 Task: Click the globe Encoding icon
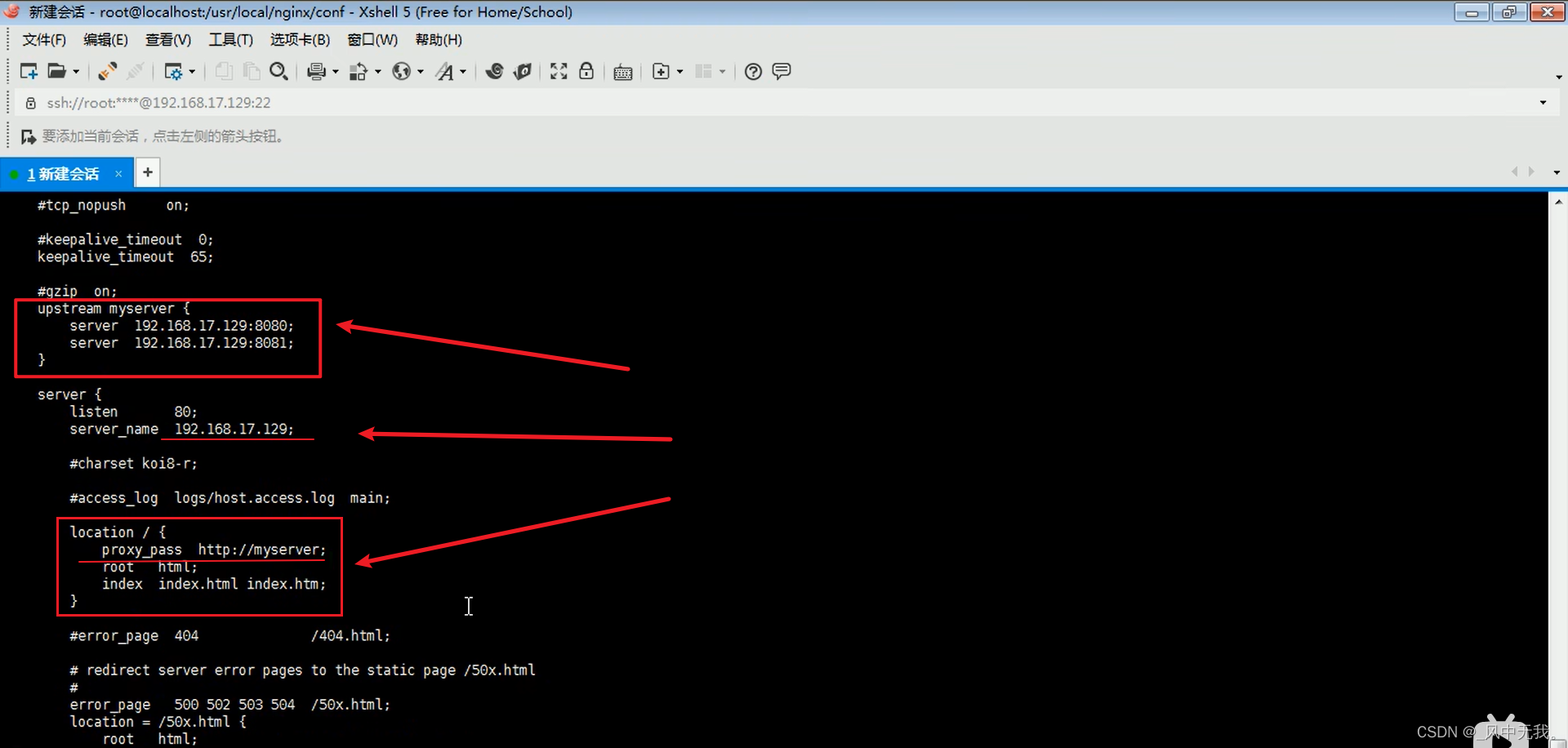[x=401, y=72]
